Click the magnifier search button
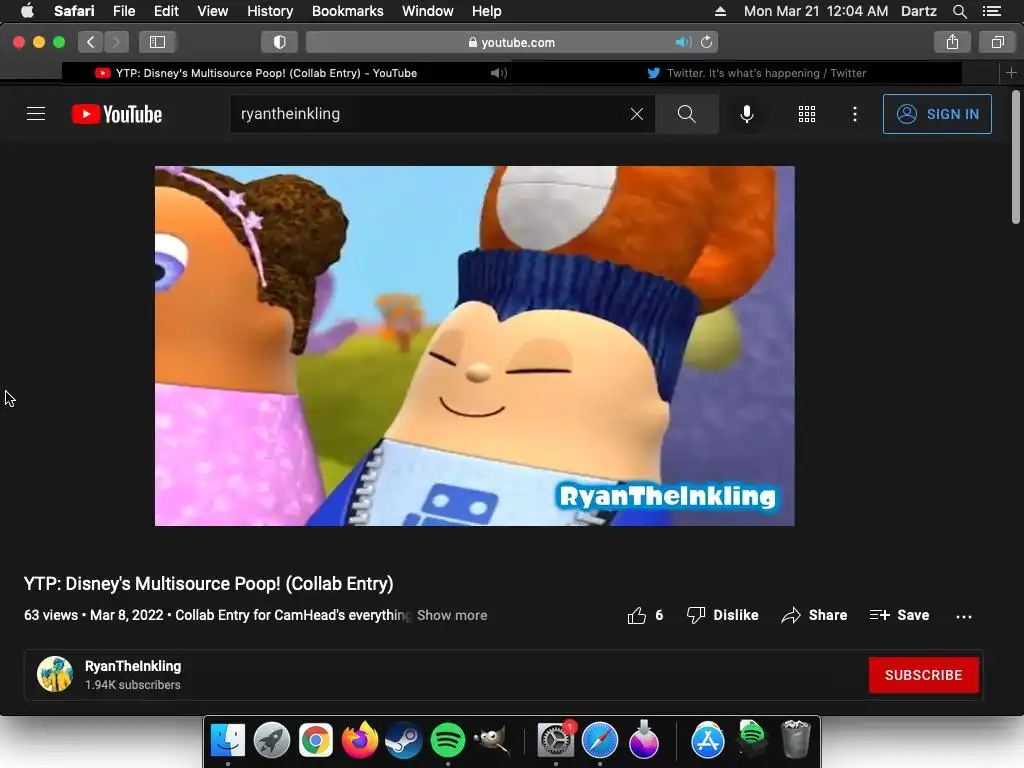 point(686,114)
